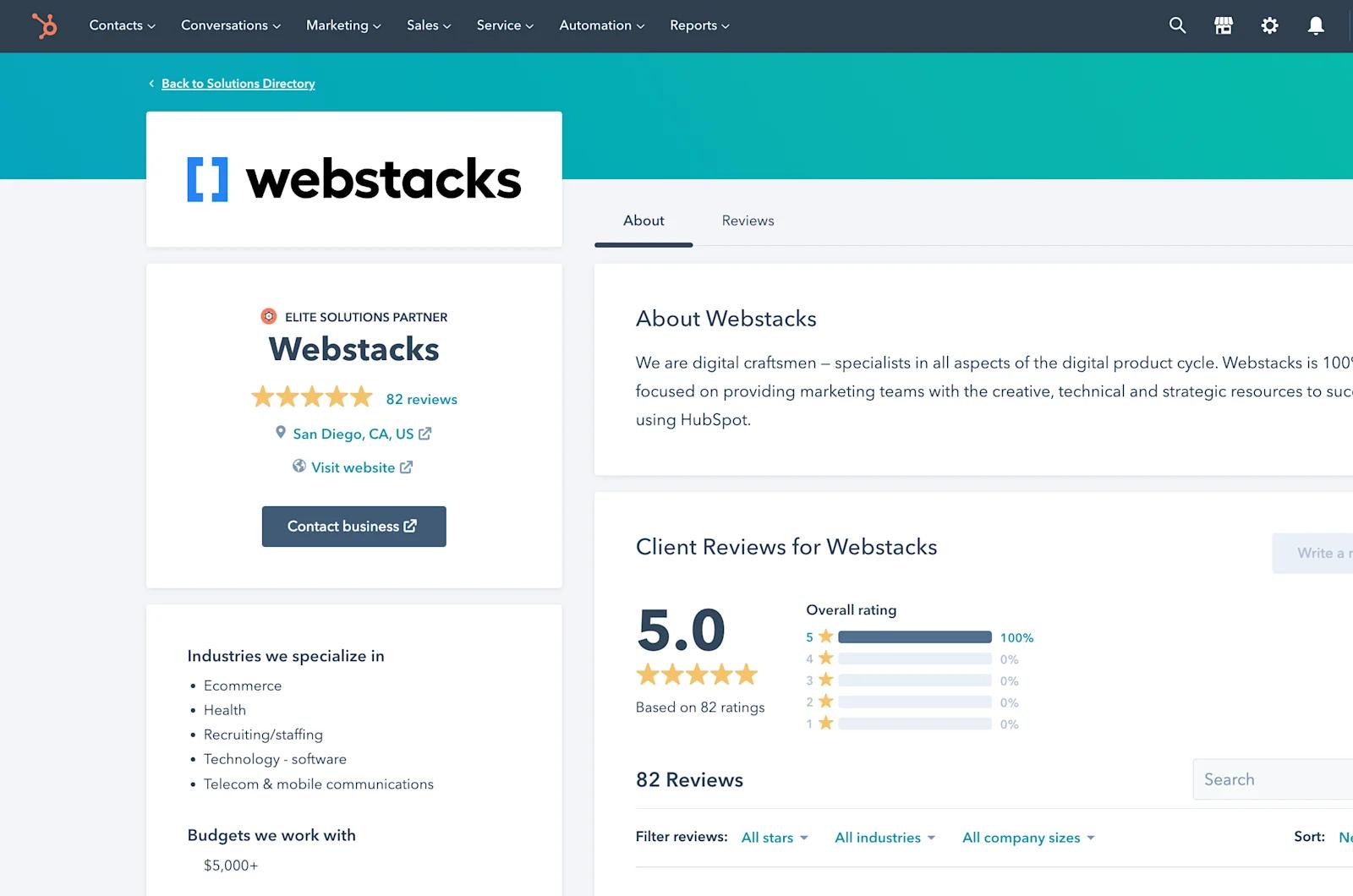Click the globe icon beside Visit website
Screen dimensions: 1353x896
point(299,467)
